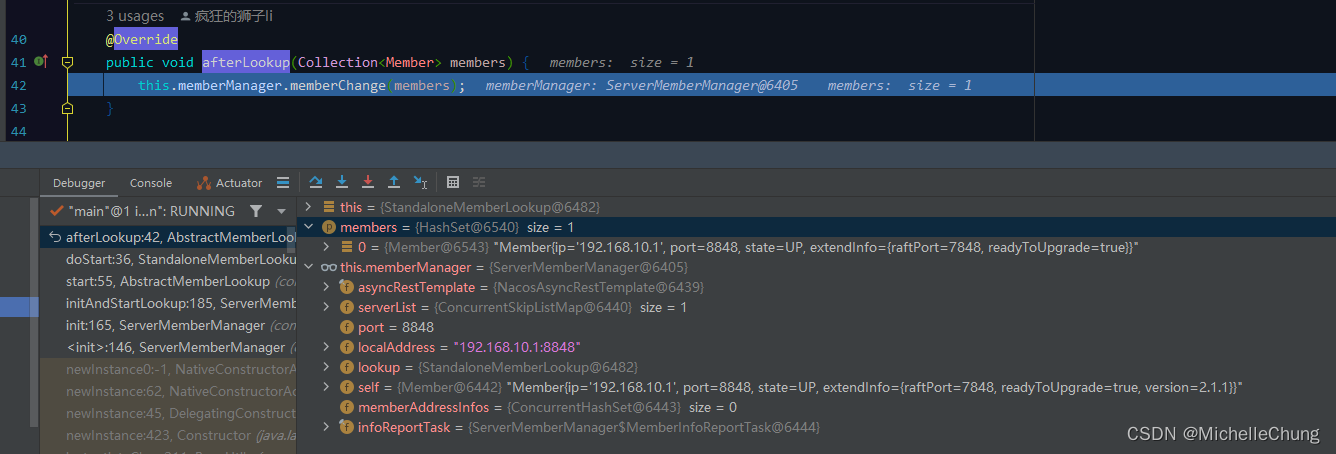1336x454 pixels.
Task: Select the afterLookup:42 stack frame
Action: coord(170,237)
